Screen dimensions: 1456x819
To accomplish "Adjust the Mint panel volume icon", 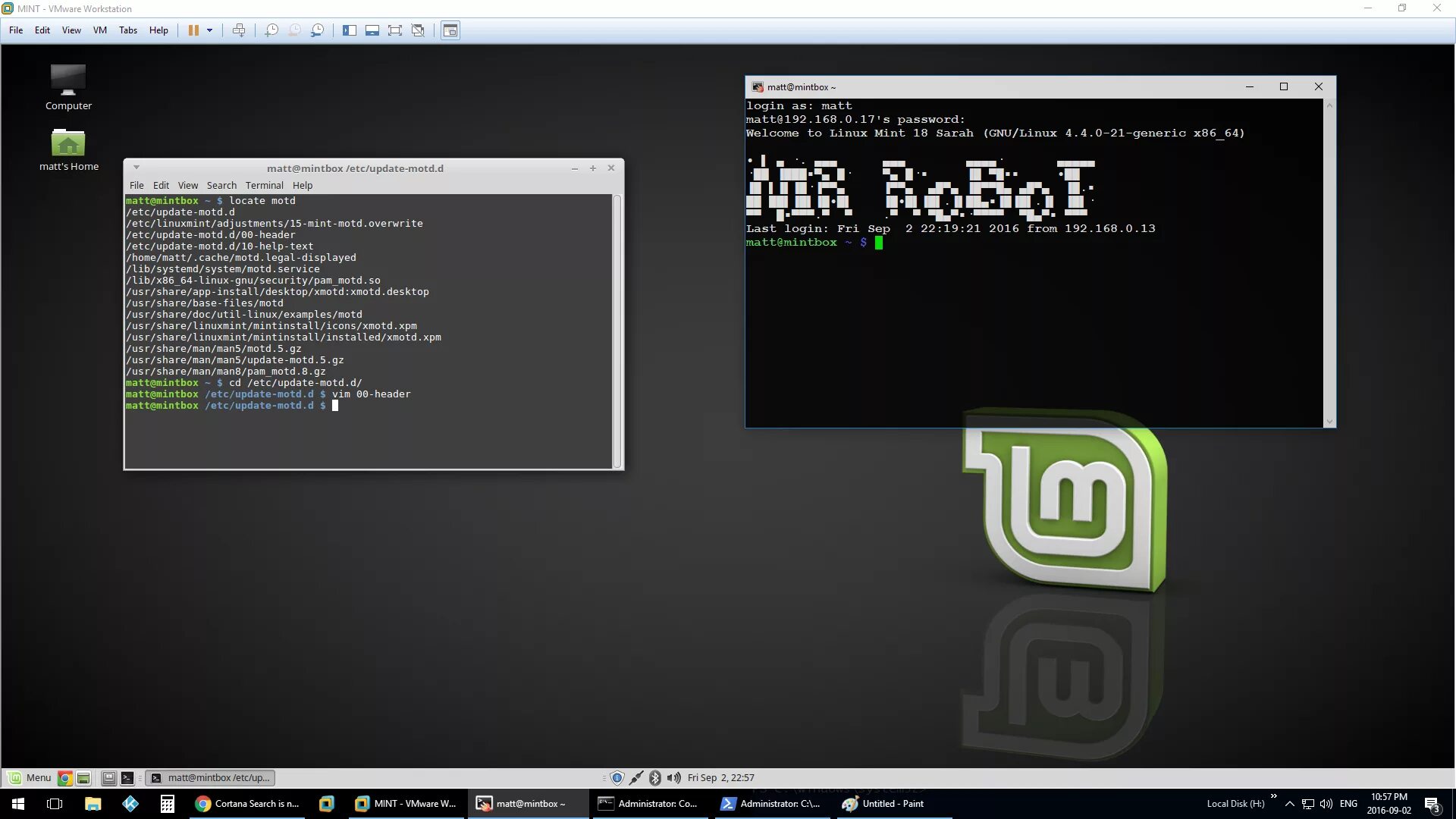I will 673,777.
